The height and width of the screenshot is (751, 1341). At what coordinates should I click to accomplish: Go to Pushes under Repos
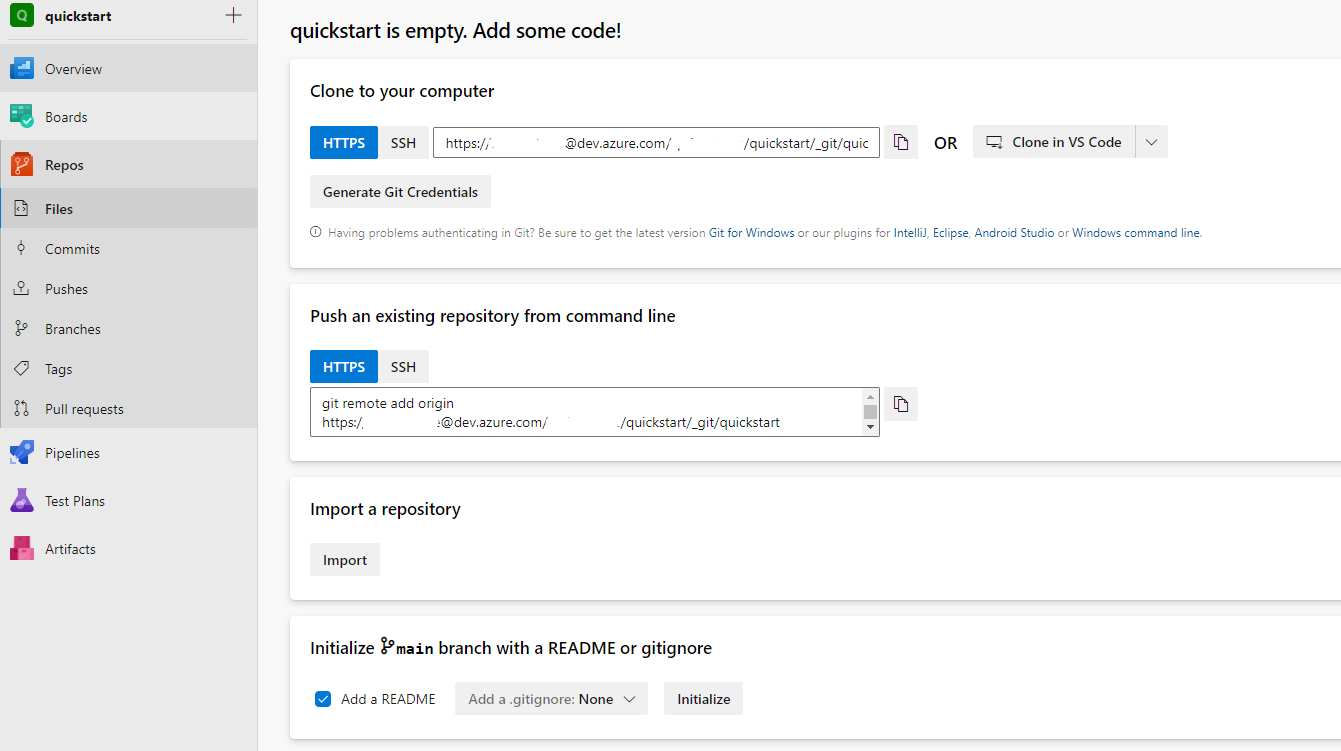(128, 289)
